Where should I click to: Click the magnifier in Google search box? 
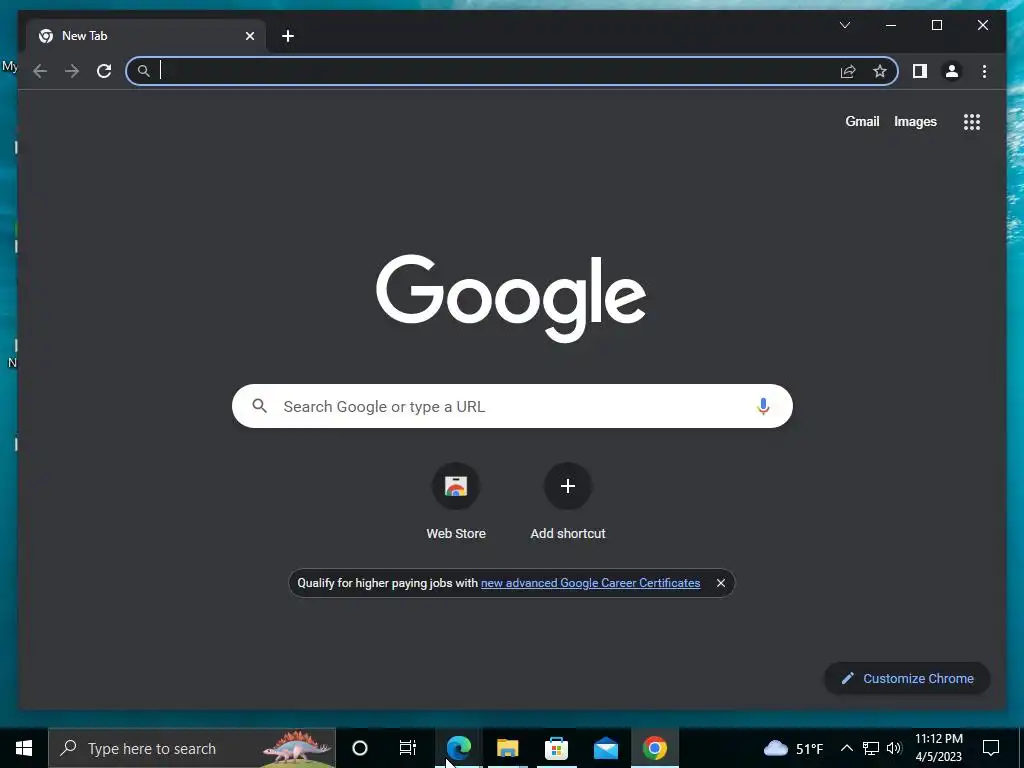pos(259,406)
